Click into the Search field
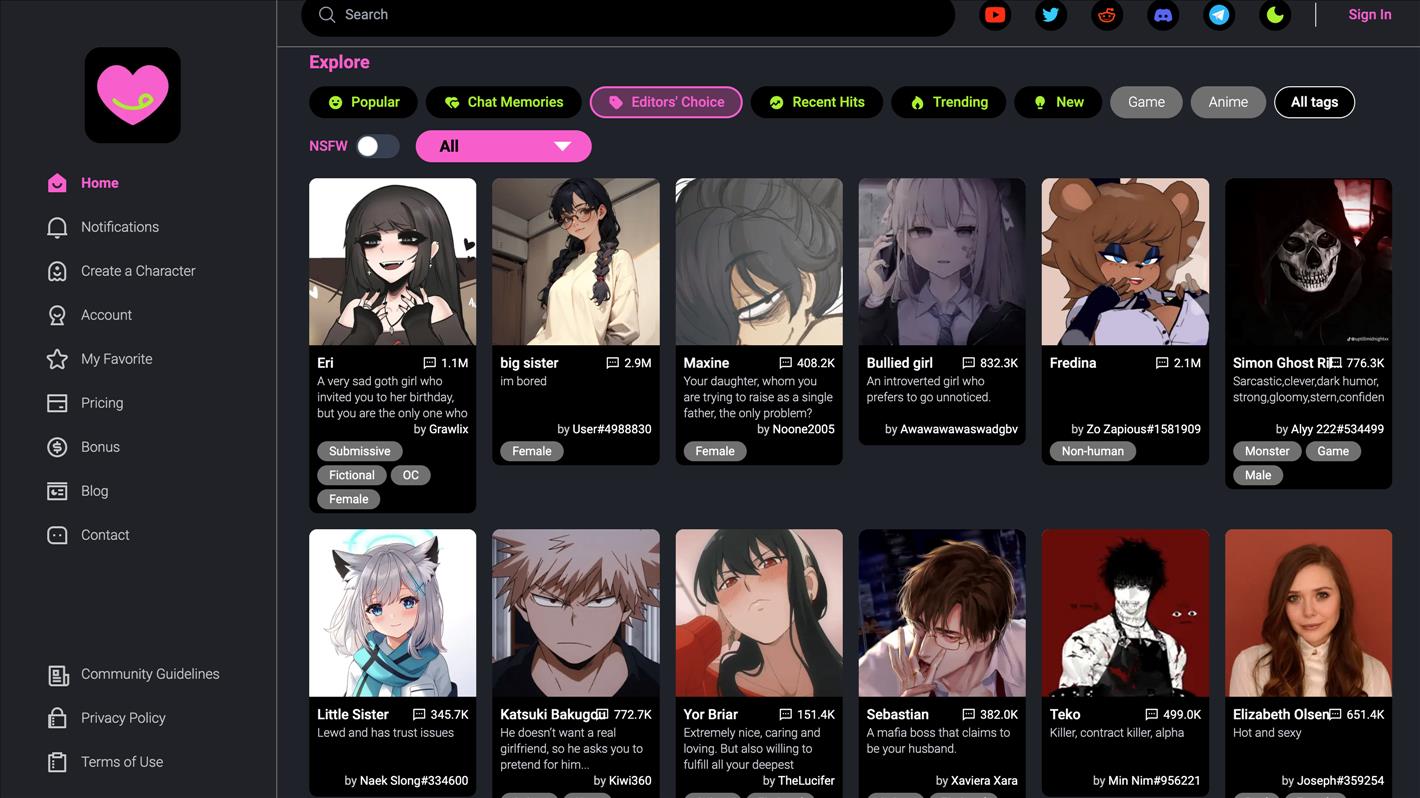Screen dimensions: 1420x798 [x=630, y=15]
